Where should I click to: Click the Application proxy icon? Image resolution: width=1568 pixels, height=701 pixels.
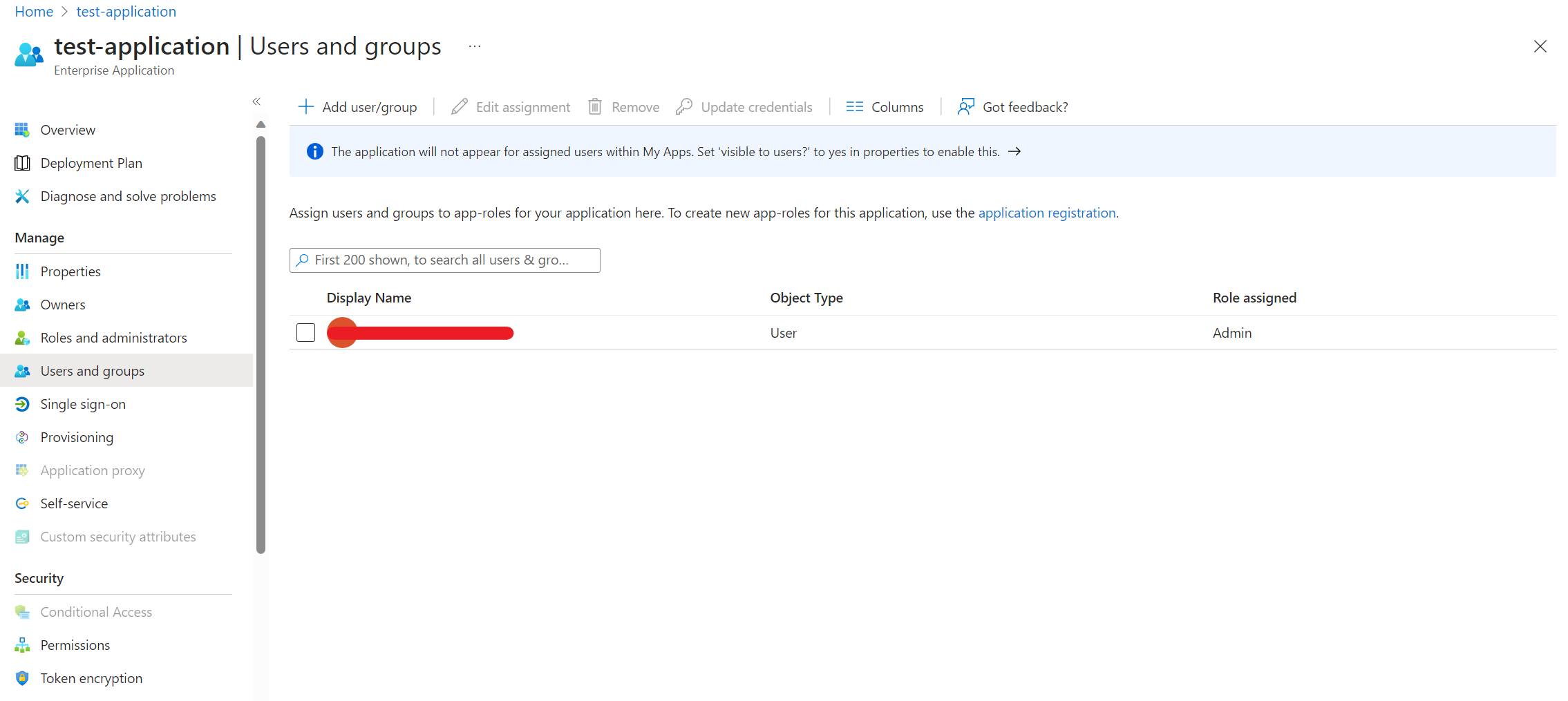(22, 470)
